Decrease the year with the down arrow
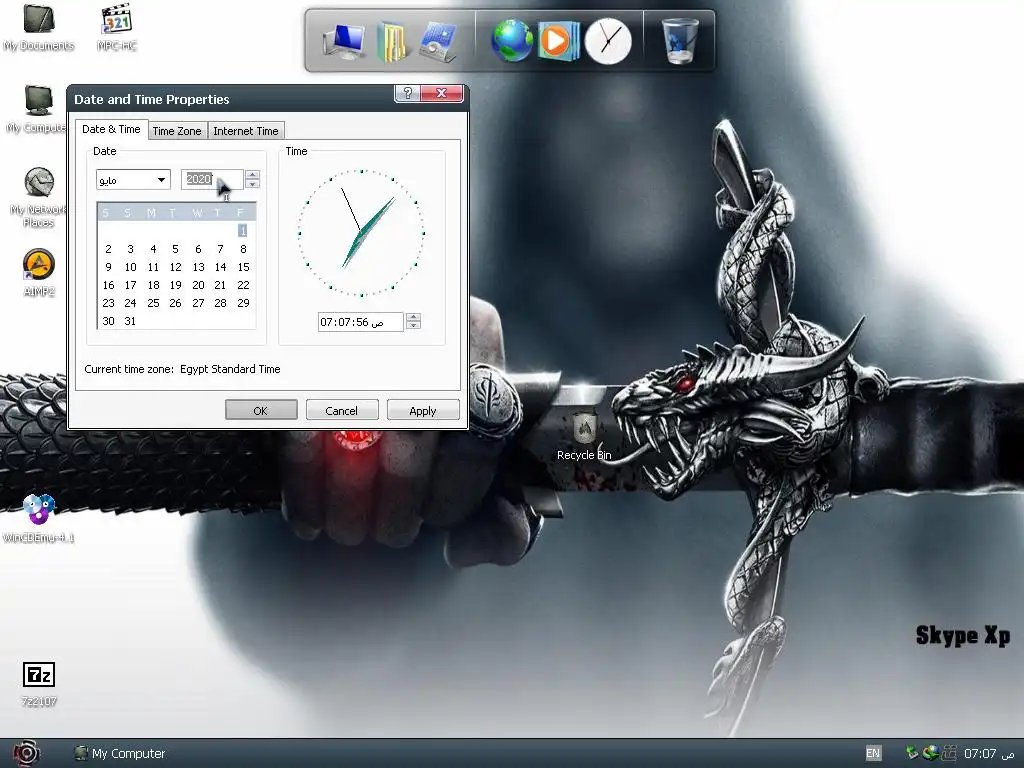Viewport: 1024px width, 768px height. point(253,184)
